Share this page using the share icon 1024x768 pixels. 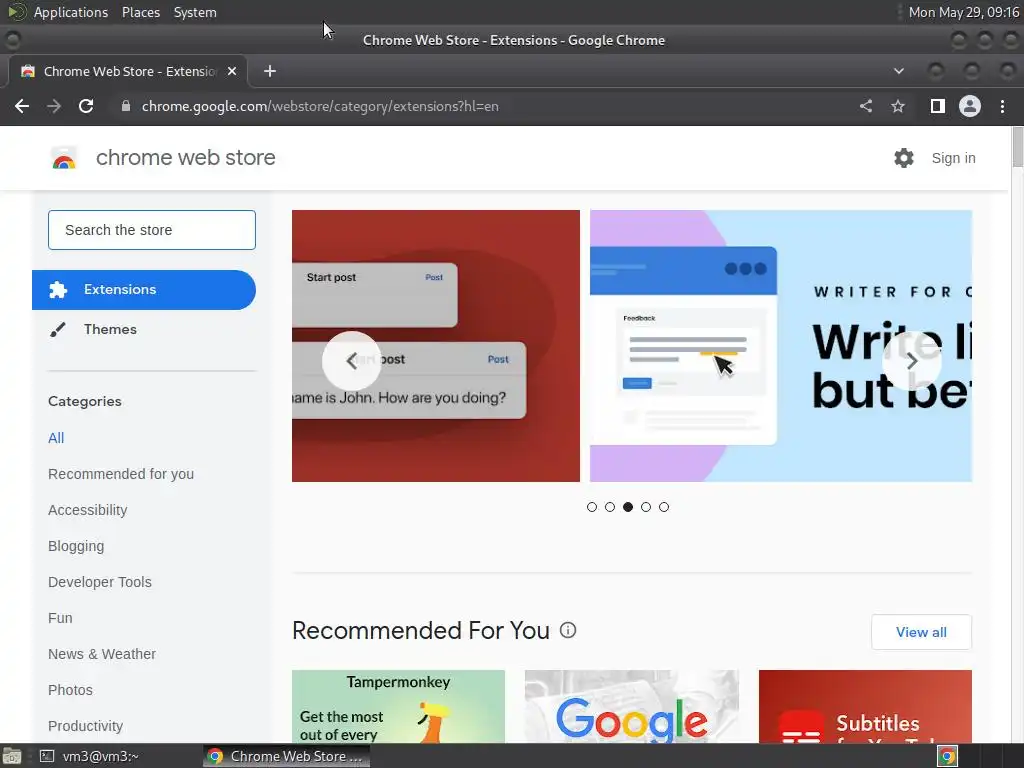tap(866, 106)
